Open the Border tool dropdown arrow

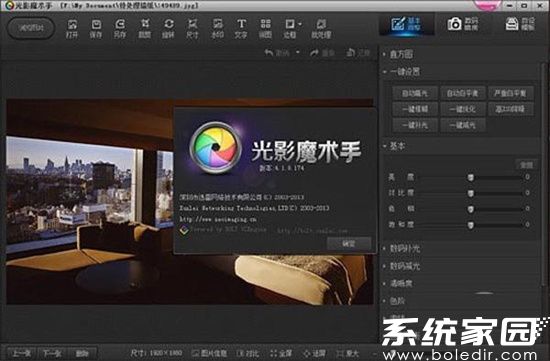coord(300,24)
